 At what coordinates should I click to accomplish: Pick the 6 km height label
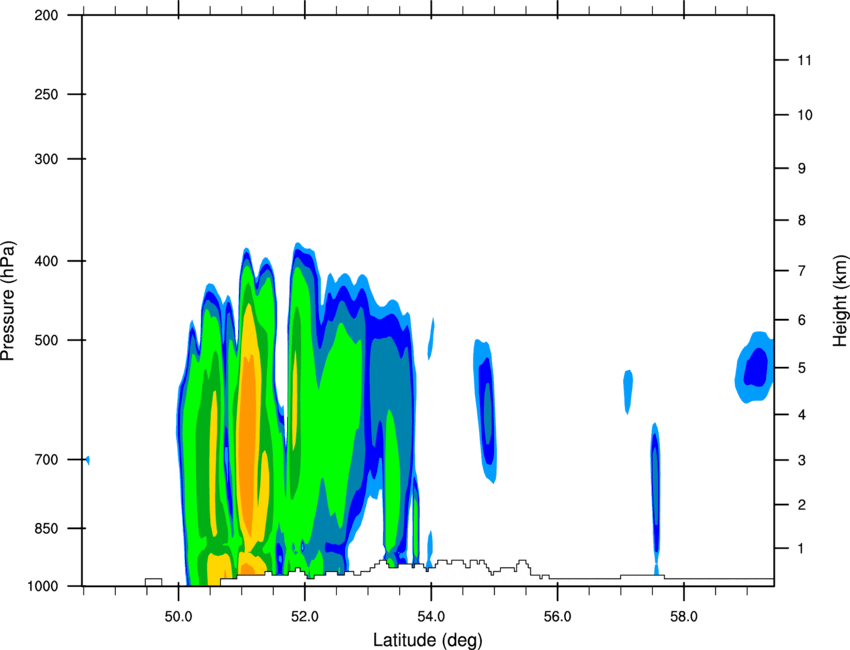(802, 320)
